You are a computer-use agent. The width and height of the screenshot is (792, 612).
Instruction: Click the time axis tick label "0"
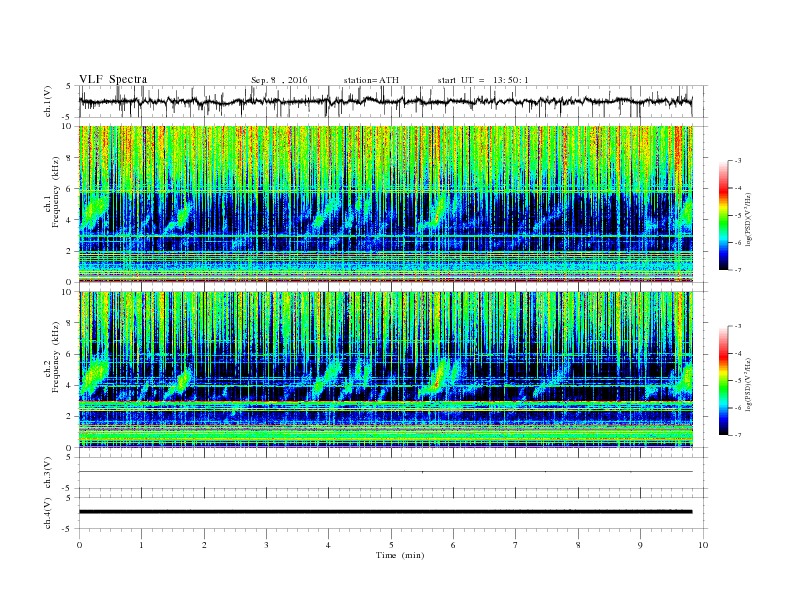(x=79, y=545)
